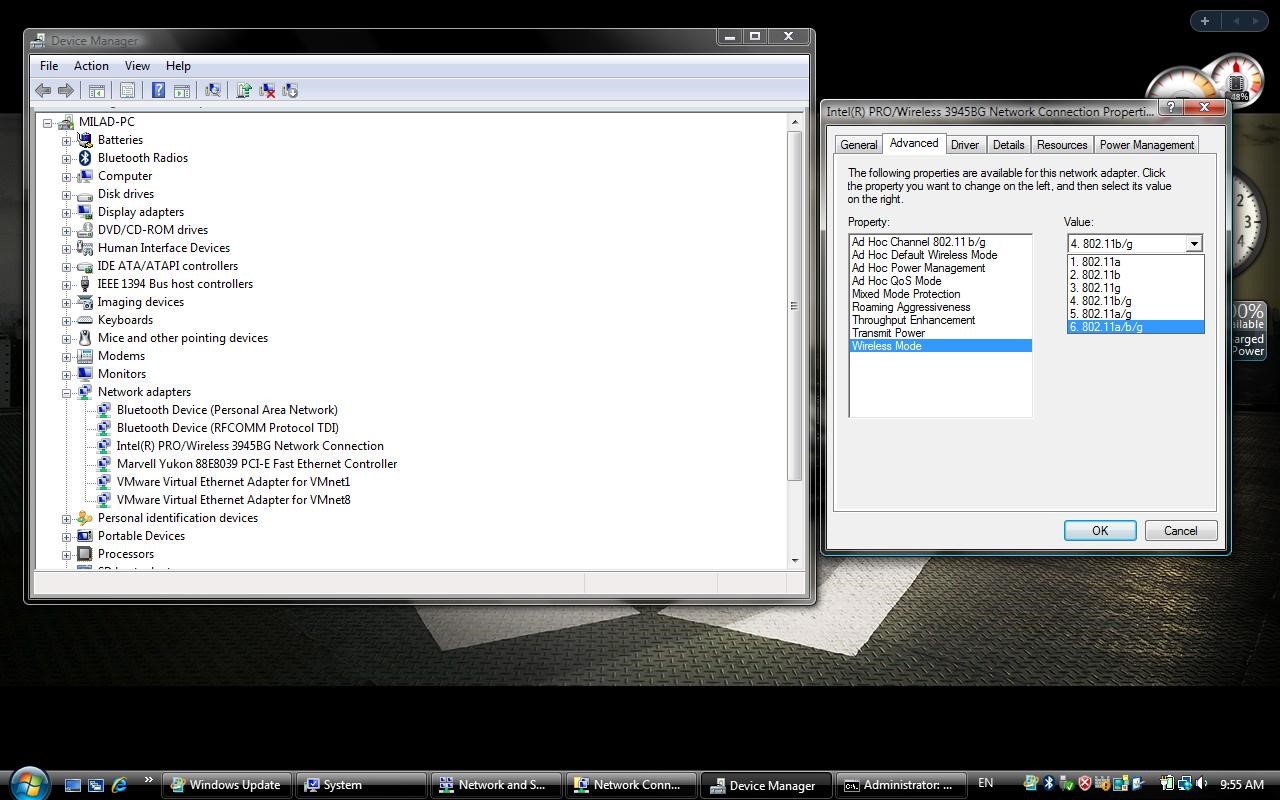The width and height of the screenshot is (1280, 800).
Task: Open the Action menu
Action: [x=91, y=66]
